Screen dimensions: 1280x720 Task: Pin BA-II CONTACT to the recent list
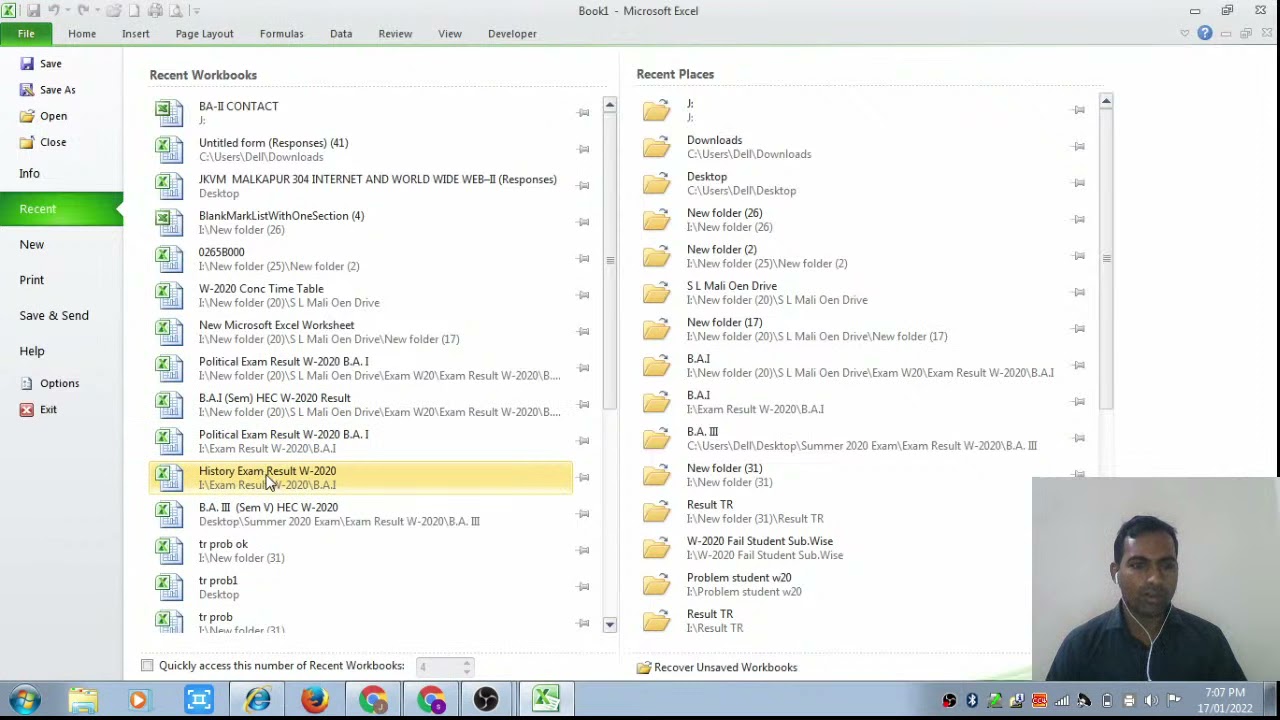[583, 113]
